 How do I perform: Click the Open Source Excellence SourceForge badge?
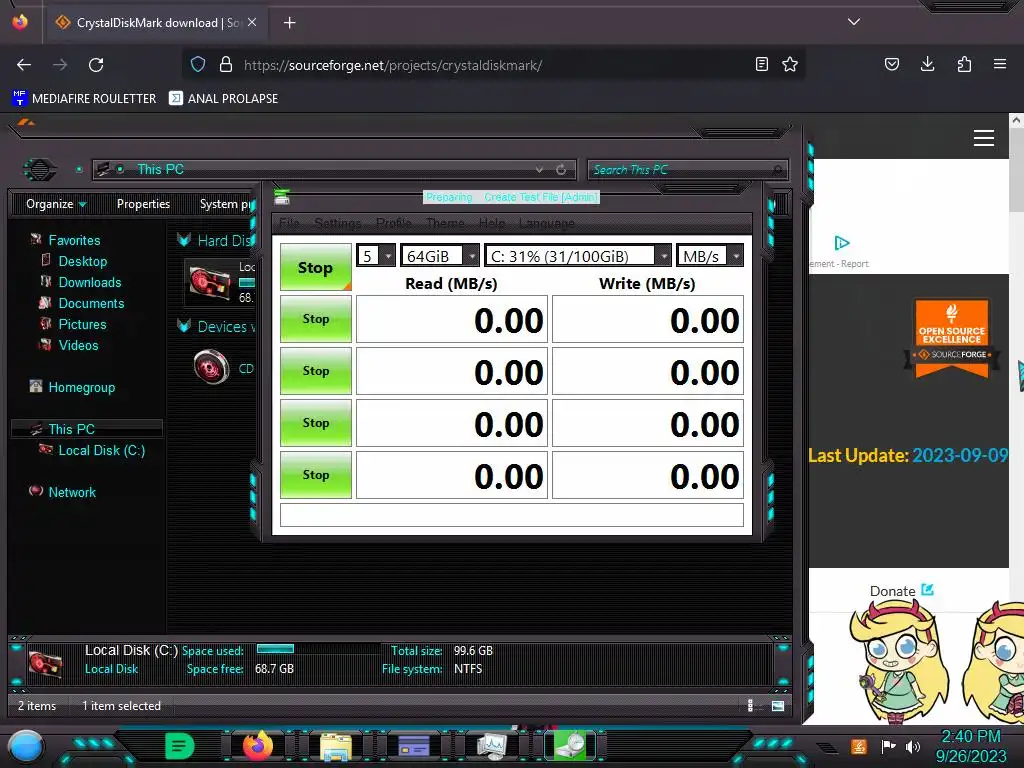coord(952,338)
